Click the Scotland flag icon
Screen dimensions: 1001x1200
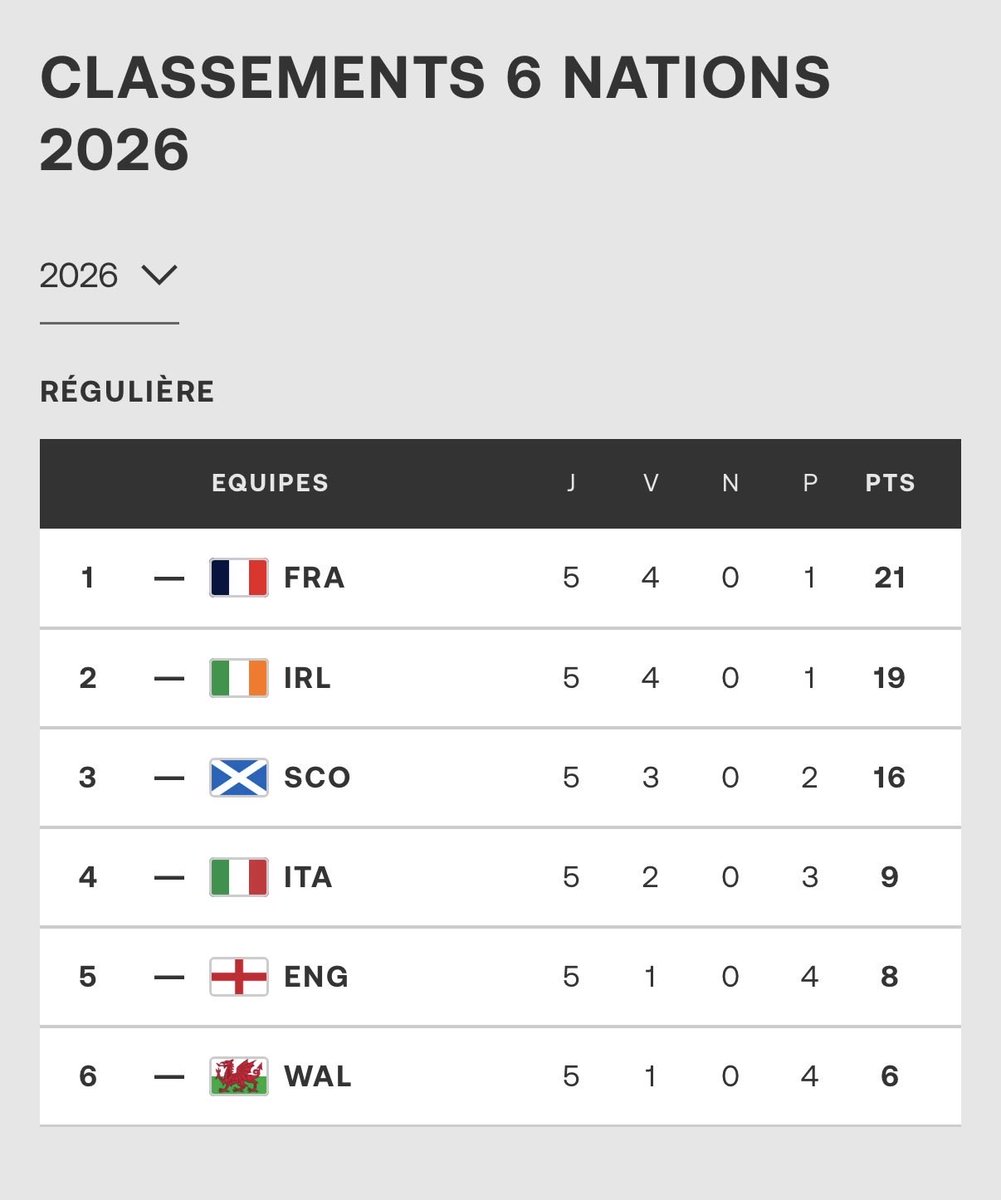tap(239, 777)
